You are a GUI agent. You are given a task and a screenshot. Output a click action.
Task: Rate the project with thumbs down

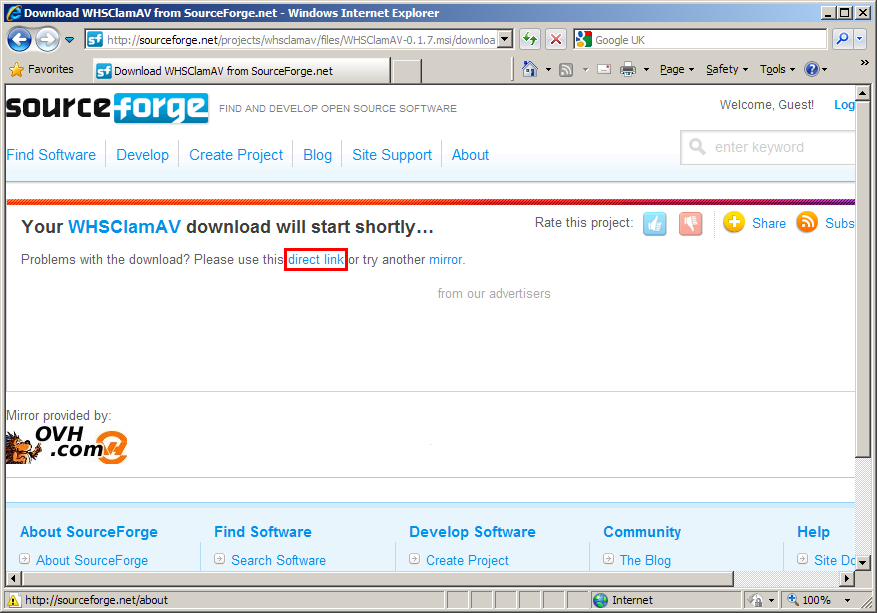click(x=691, y=223)
